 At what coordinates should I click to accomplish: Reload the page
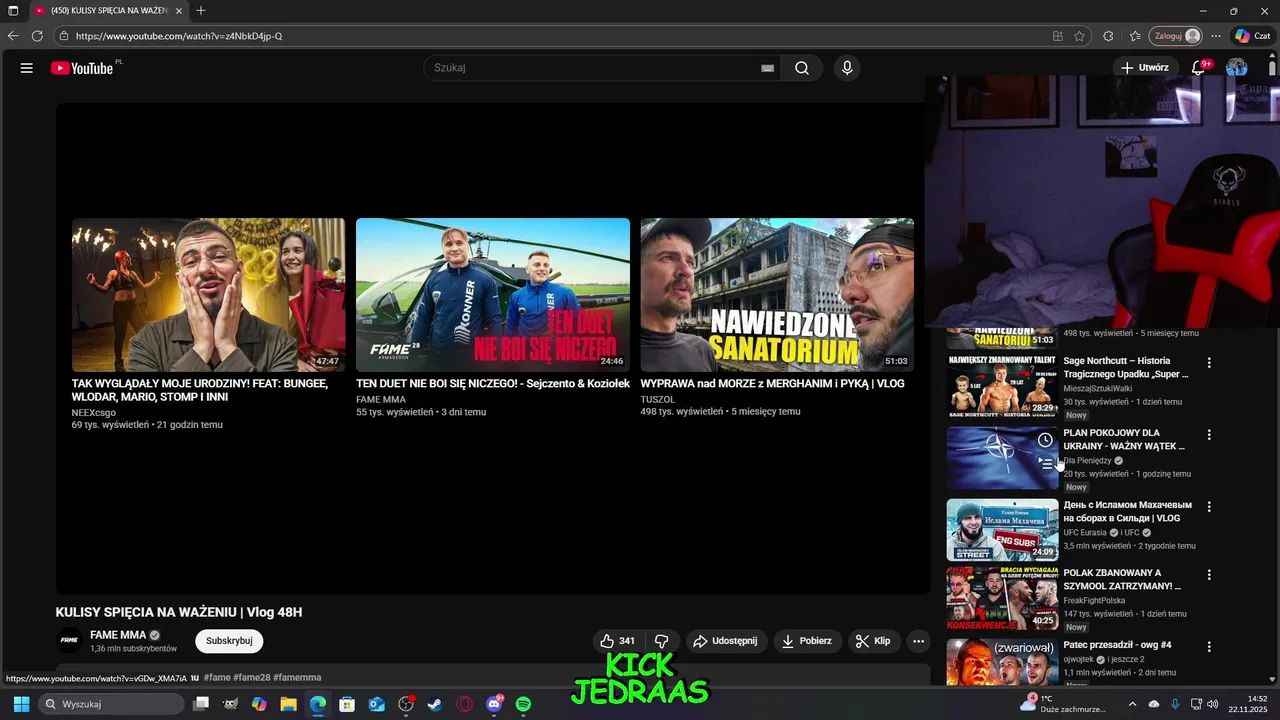coord(37,36)
